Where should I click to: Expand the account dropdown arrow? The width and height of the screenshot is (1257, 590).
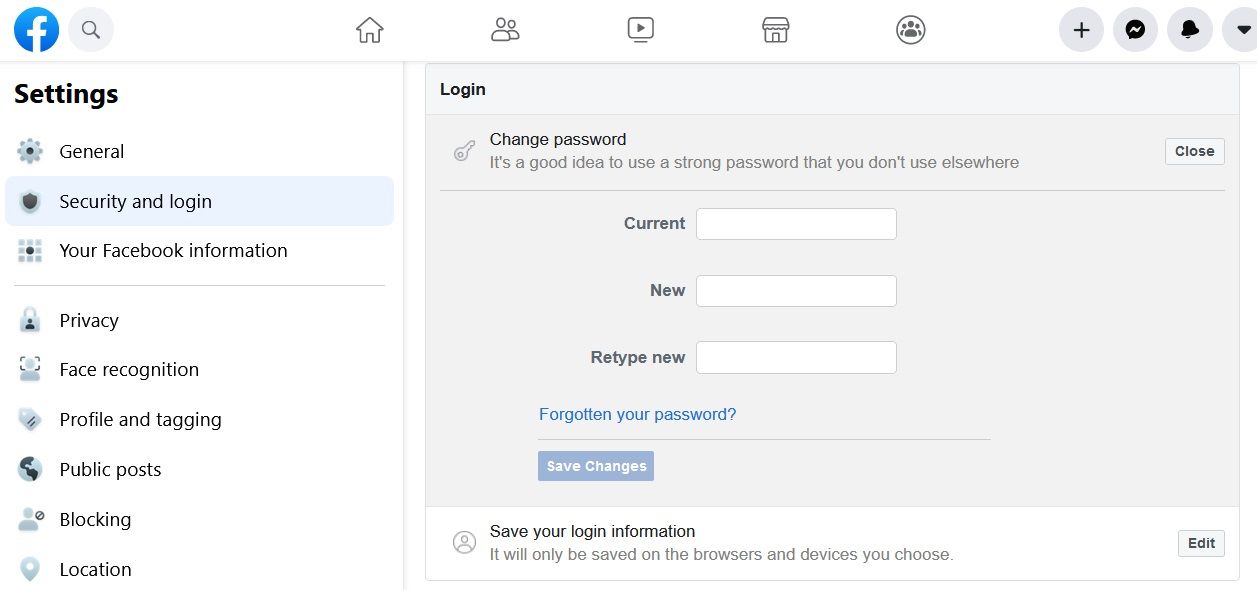pyautogui.click(x=1241, y=30)
